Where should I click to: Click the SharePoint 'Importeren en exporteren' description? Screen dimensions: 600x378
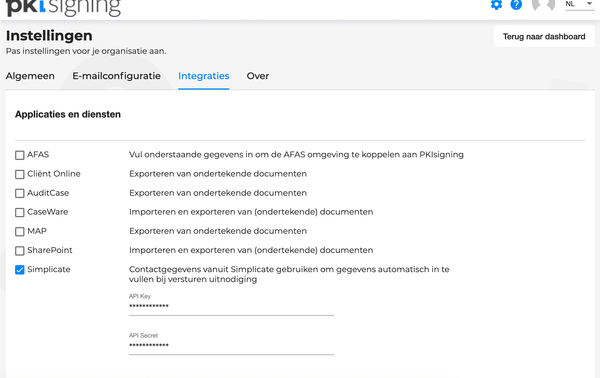[251, 250]
